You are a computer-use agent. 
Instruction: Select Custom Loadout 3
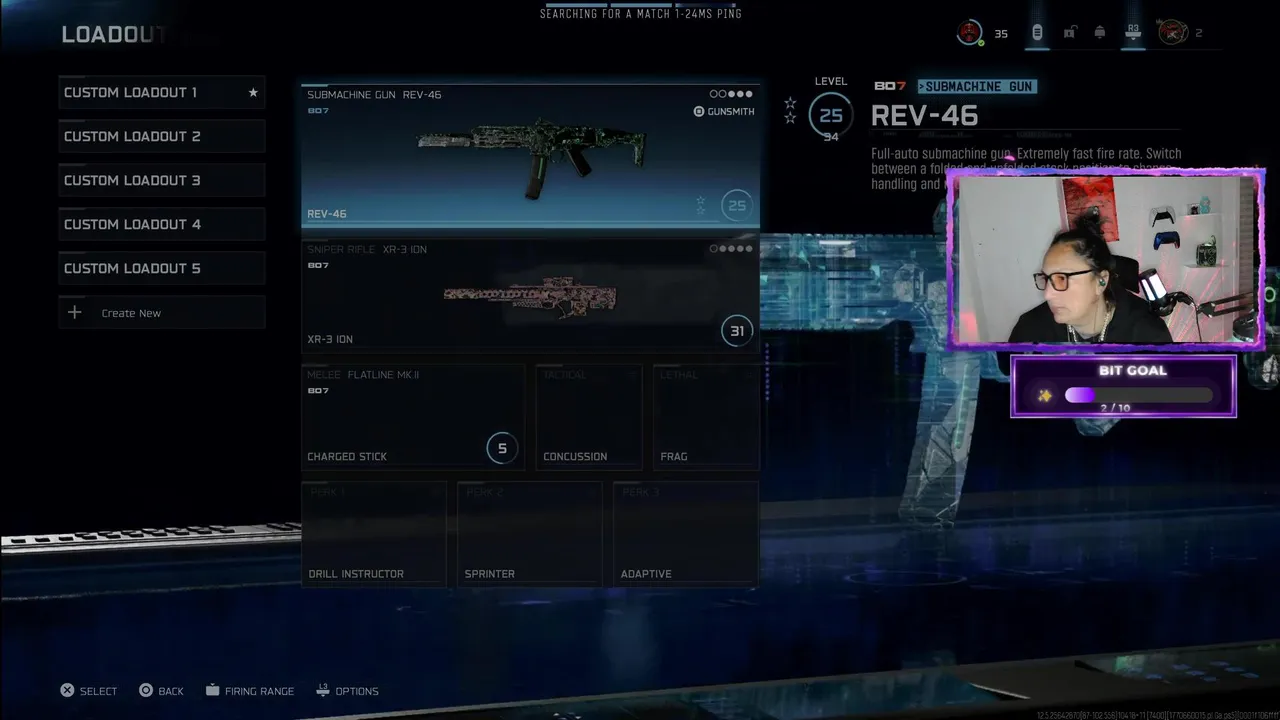(x=162, y=181)
